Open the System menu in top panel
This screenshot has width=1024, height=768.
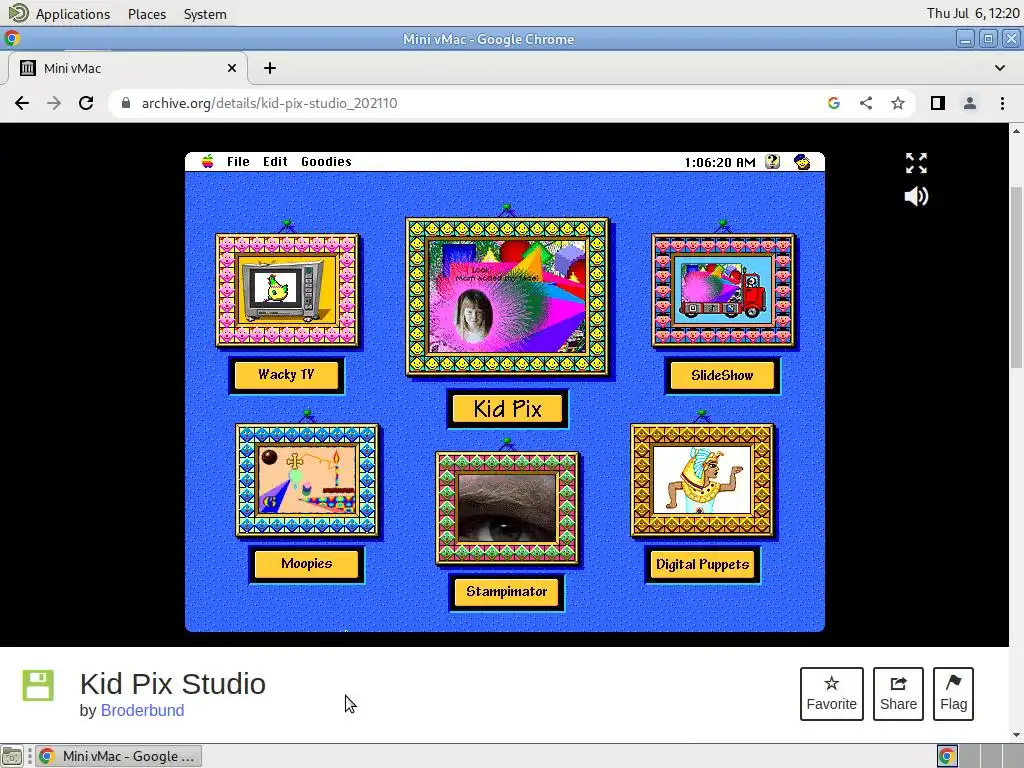pyautogui.click(x=205, y=14)
